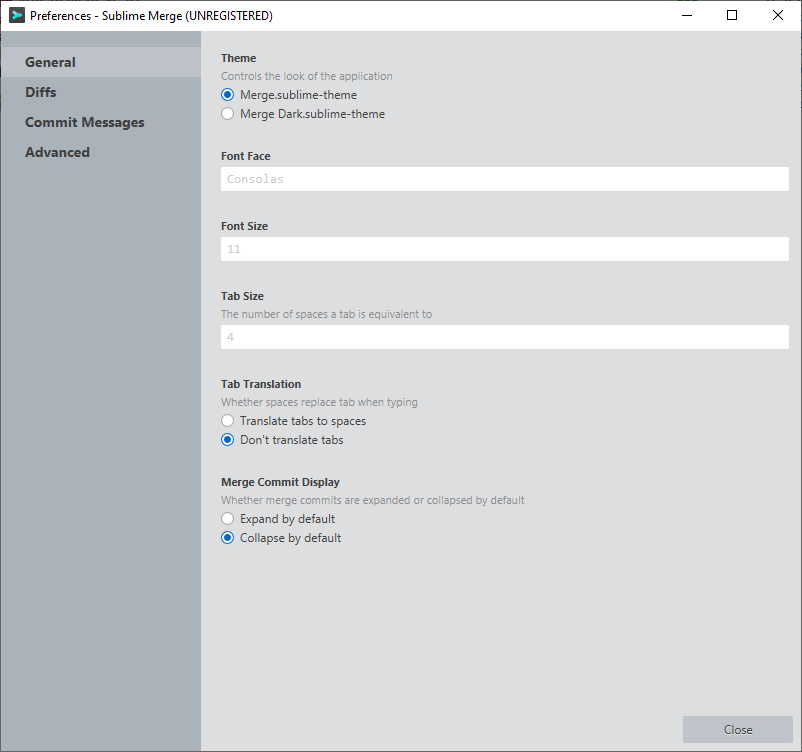Close the window using the title bar X

click(x=778, y=15)
